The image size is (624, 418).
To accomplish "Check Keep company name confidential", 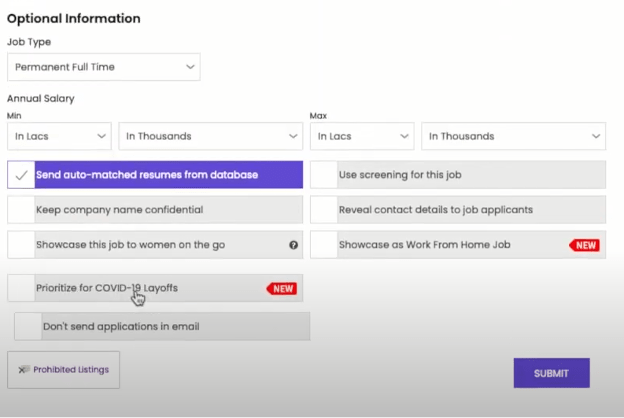I will 21,209.
